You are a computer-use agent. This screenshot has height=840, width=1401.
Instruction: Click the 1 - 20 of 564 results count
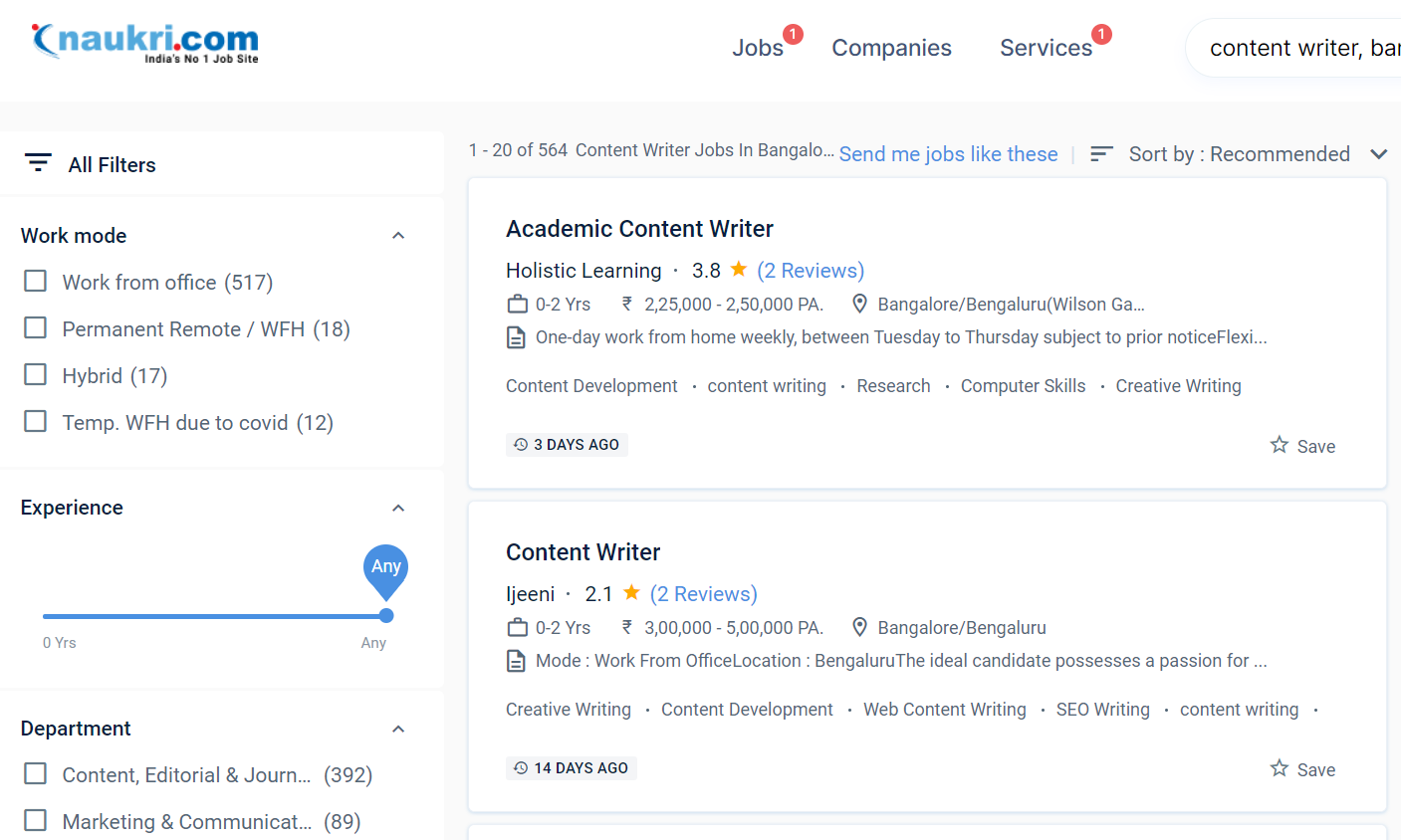(518, 150)
